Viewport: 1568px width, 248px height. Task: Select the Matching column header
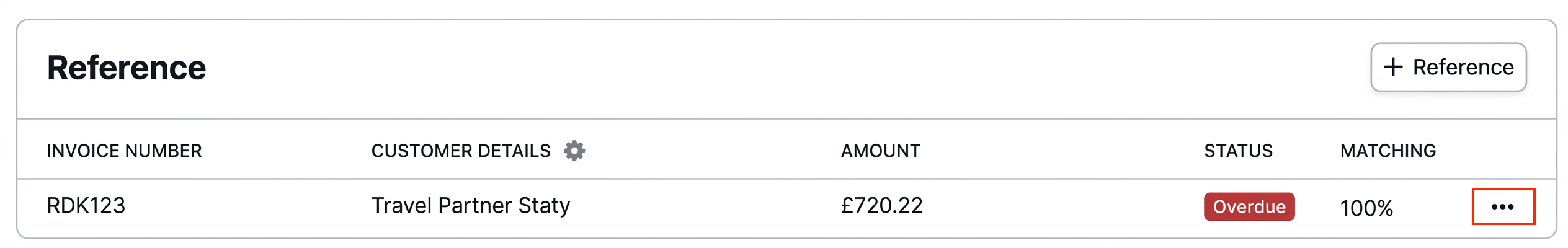[x=1388, y=151]
